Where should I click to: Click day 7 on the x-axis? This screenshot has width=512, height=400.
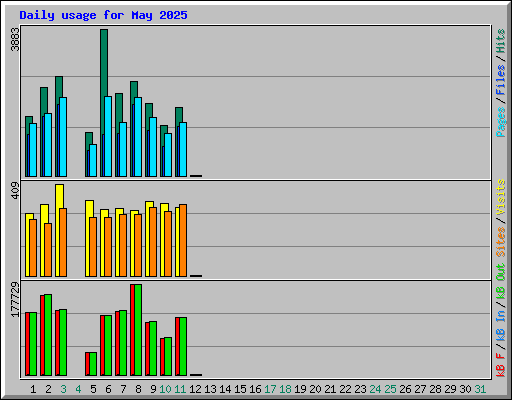click(x=123, y=389)
